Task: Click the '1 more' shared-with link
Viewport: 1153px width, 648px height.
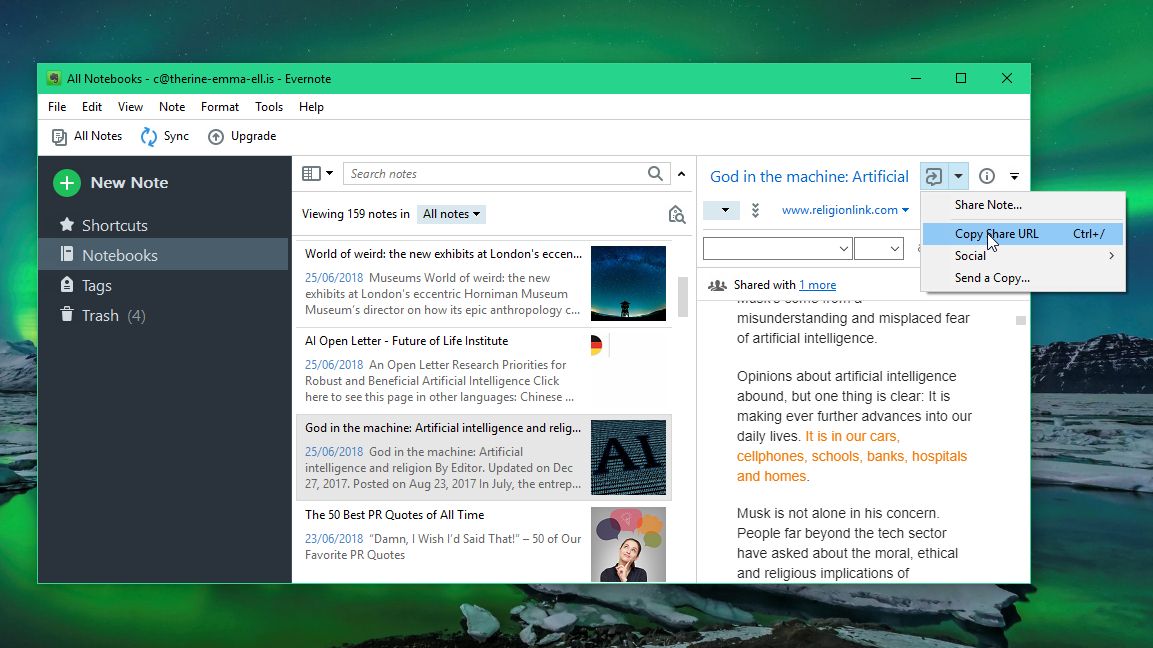Action: click(x=818, y=284)
